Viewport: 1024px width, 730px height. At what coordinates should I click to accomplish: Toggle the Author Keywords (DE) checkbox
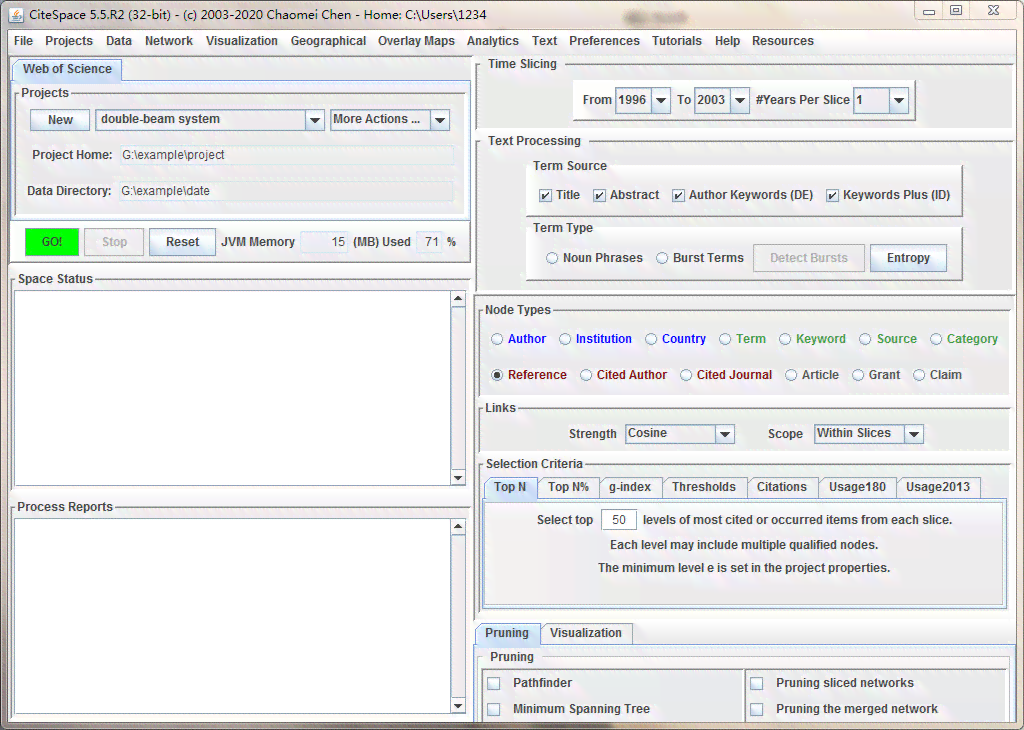coord(679,195)
